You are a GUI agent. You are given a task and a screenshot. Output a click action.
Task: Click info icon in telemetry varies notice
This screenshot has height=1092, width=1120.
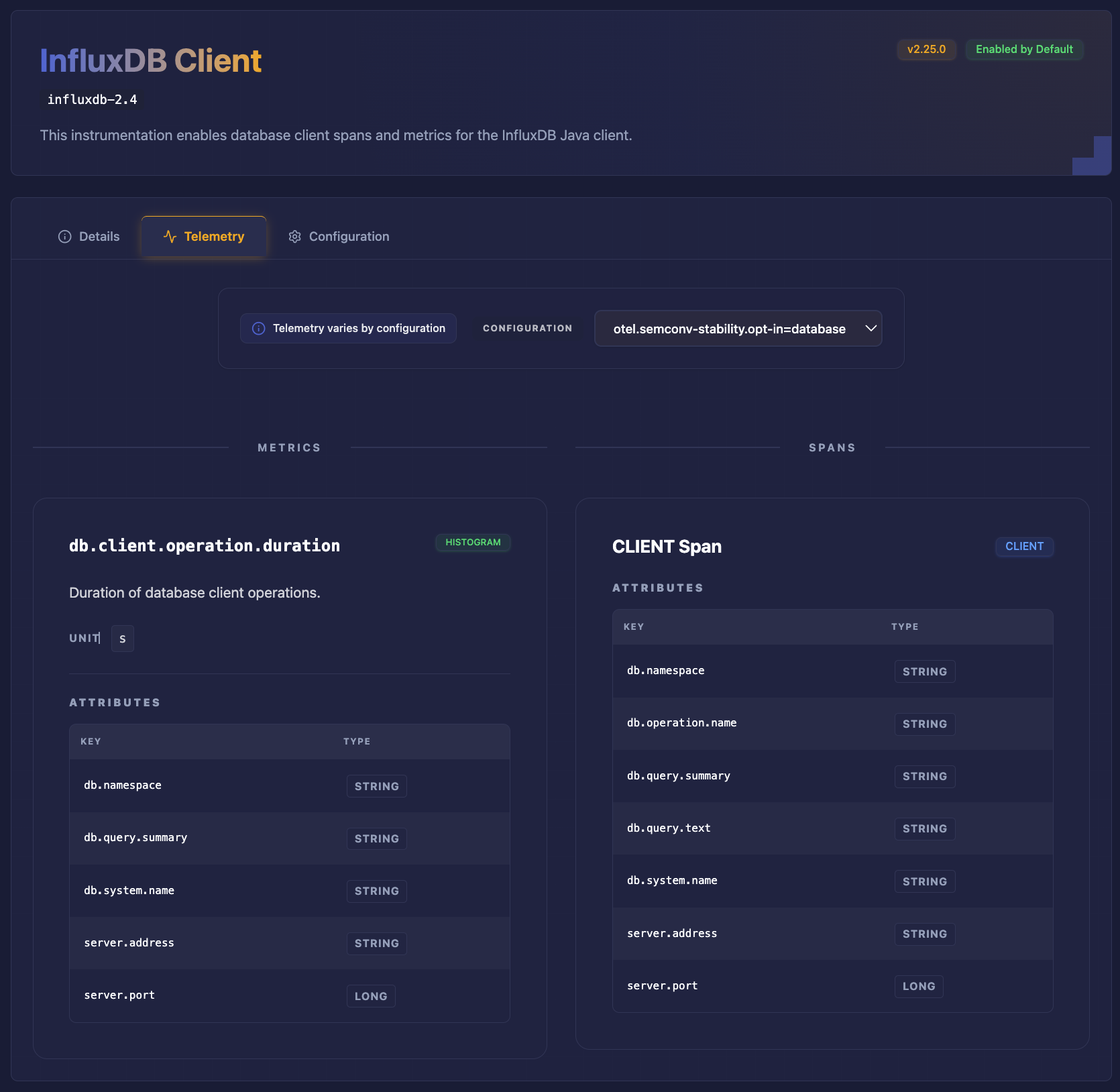tap(258, 329)
